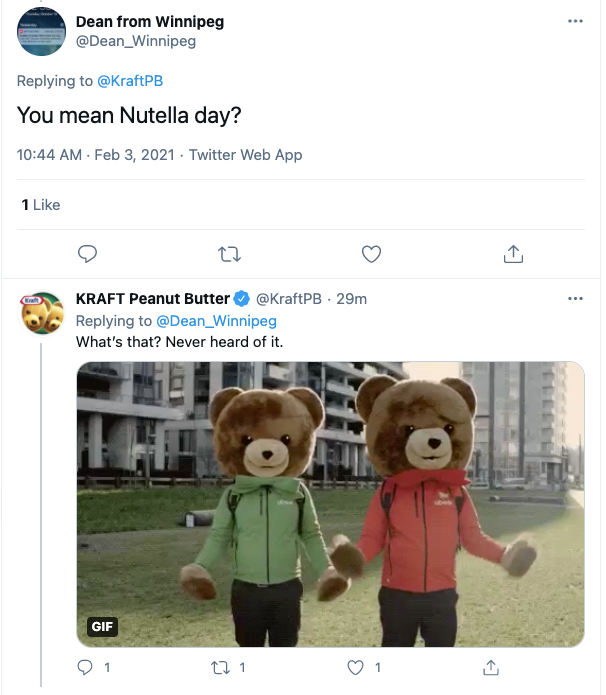Open more options for Dean's tweet

(575, 21)
